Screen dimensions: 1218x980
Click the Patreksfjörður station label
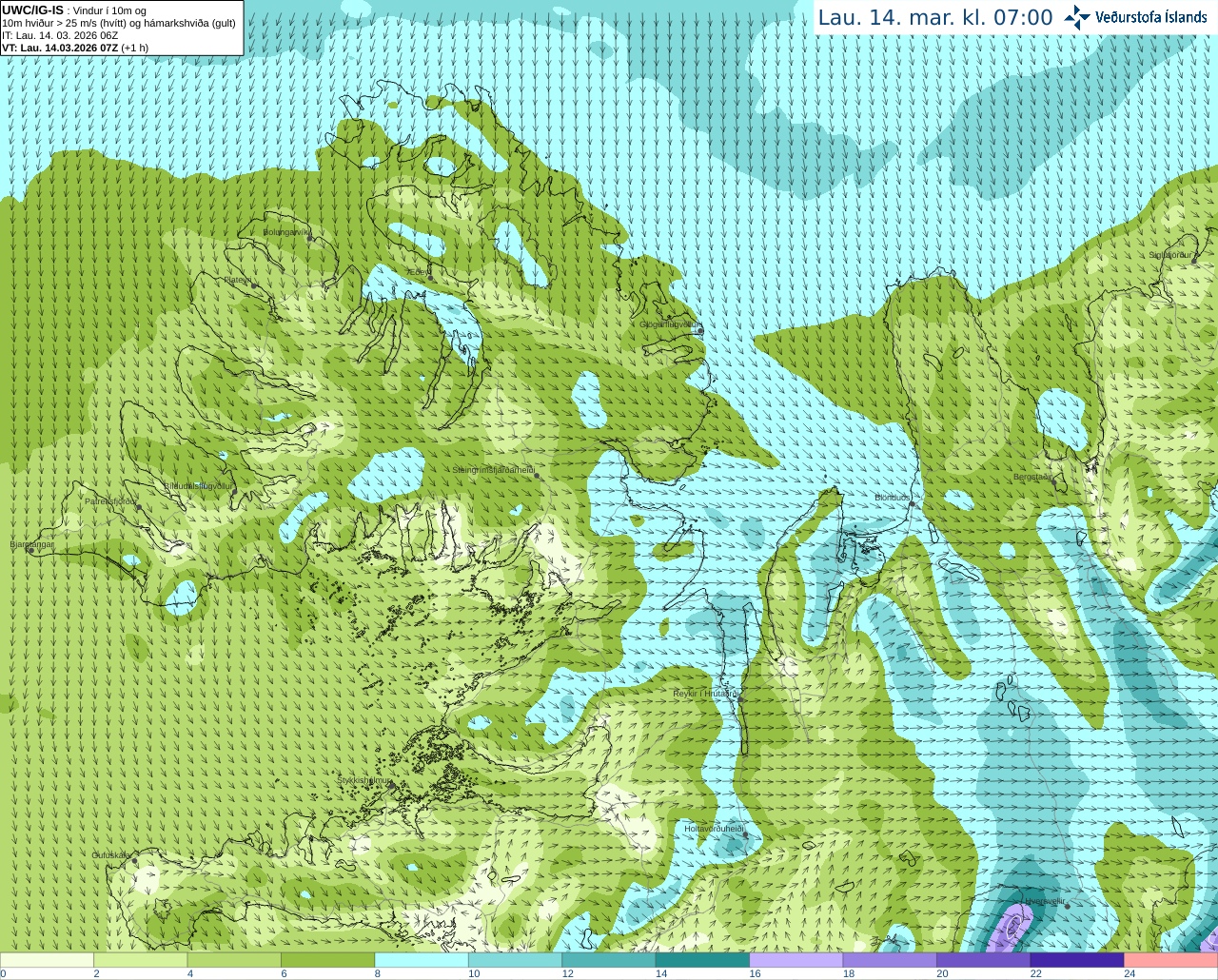tap(111, 501)
